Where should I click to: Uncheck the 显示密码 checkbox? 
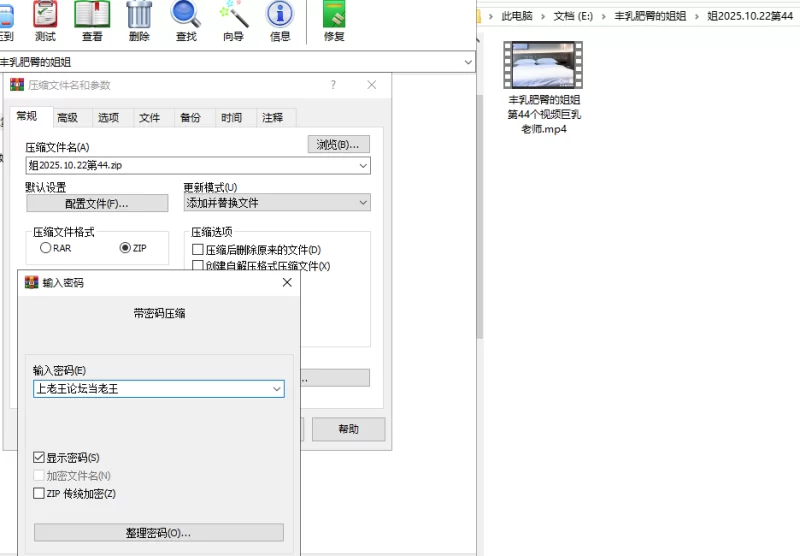[39, 457]
